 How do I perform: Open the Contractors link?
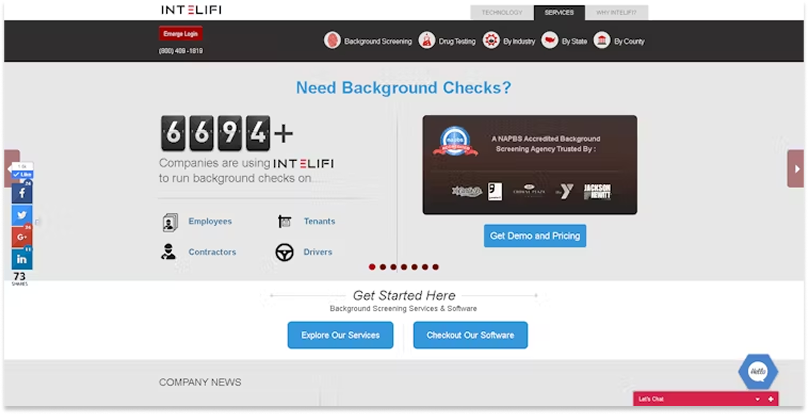tap(212, 252)
